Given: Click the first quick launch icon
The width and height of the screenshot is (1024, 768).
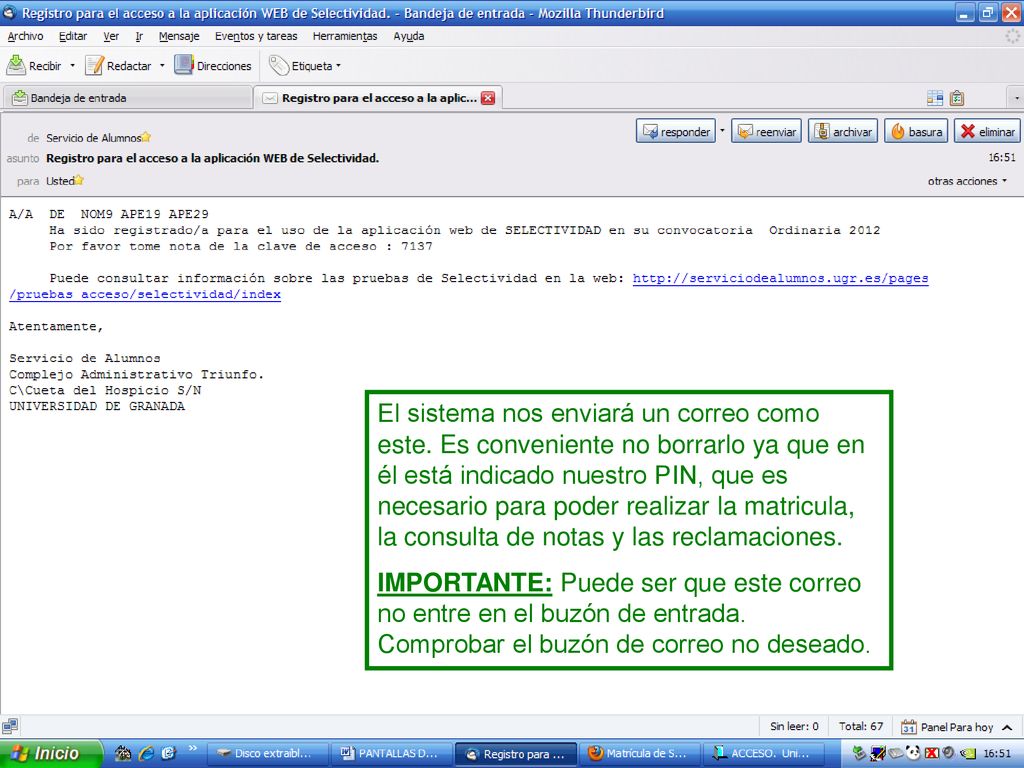Looking at the screenshot, I should click(x=123, y=753).
